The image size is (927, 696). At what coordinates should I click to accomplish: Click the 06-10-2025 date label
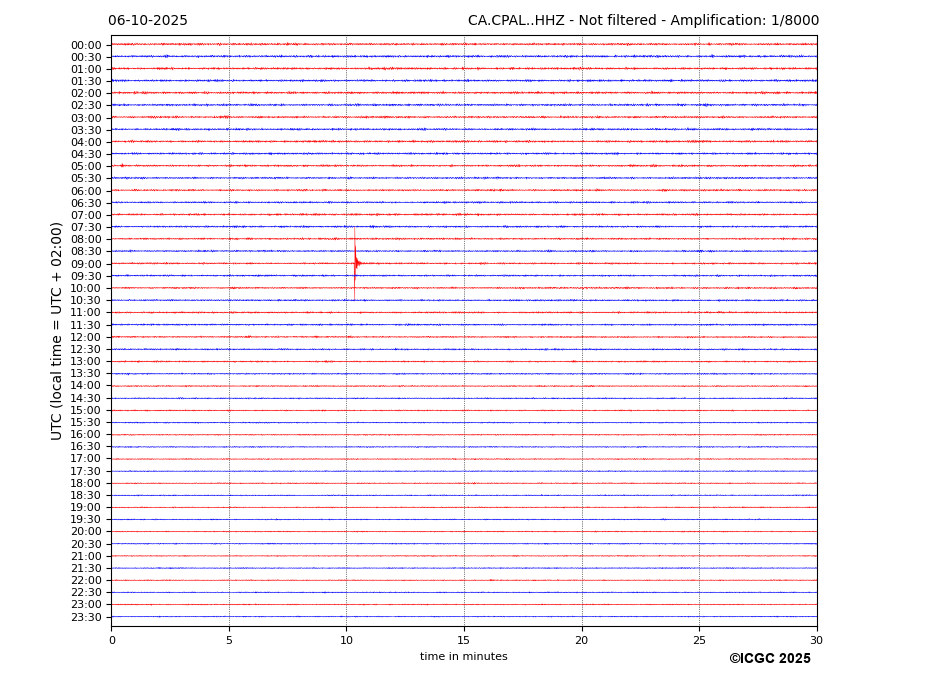tap(148, 21)
